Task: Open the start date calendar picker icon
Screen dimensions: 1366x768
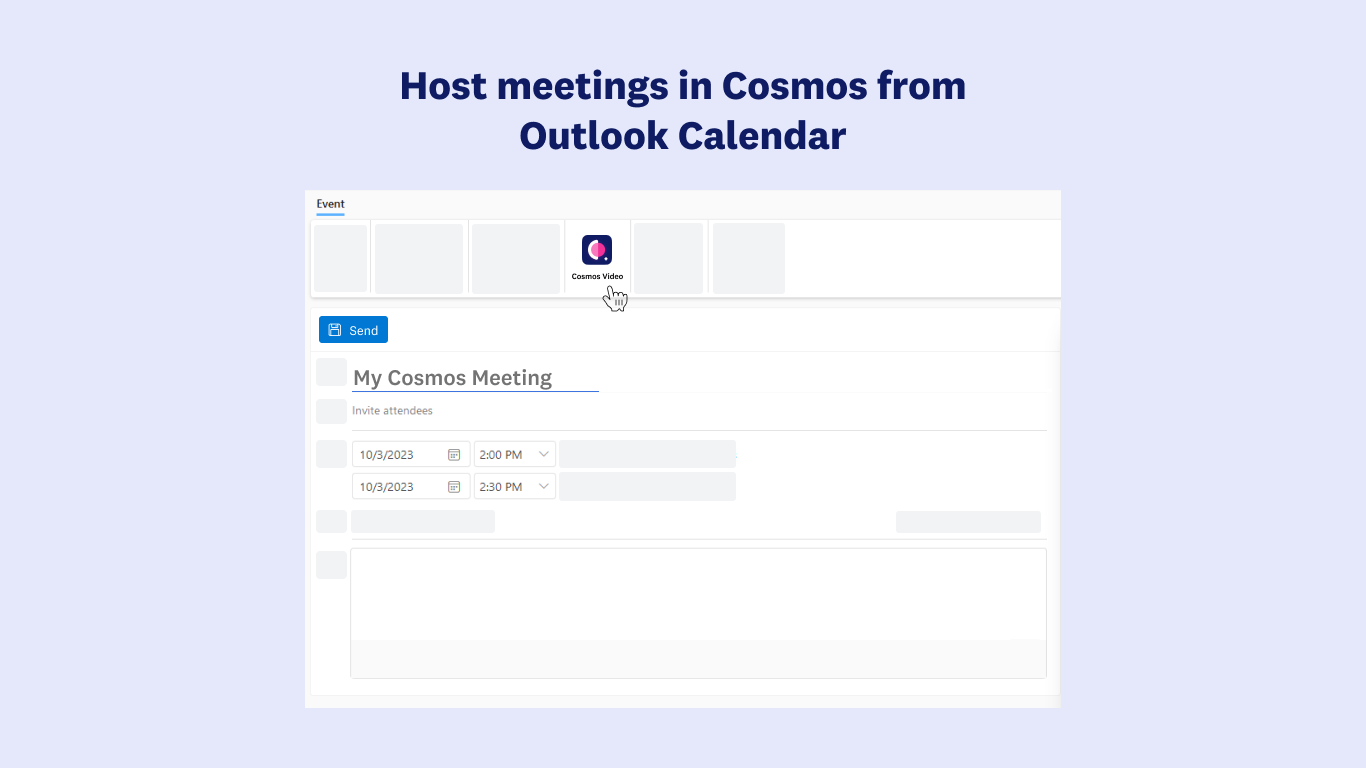Action: coord(454,454)
